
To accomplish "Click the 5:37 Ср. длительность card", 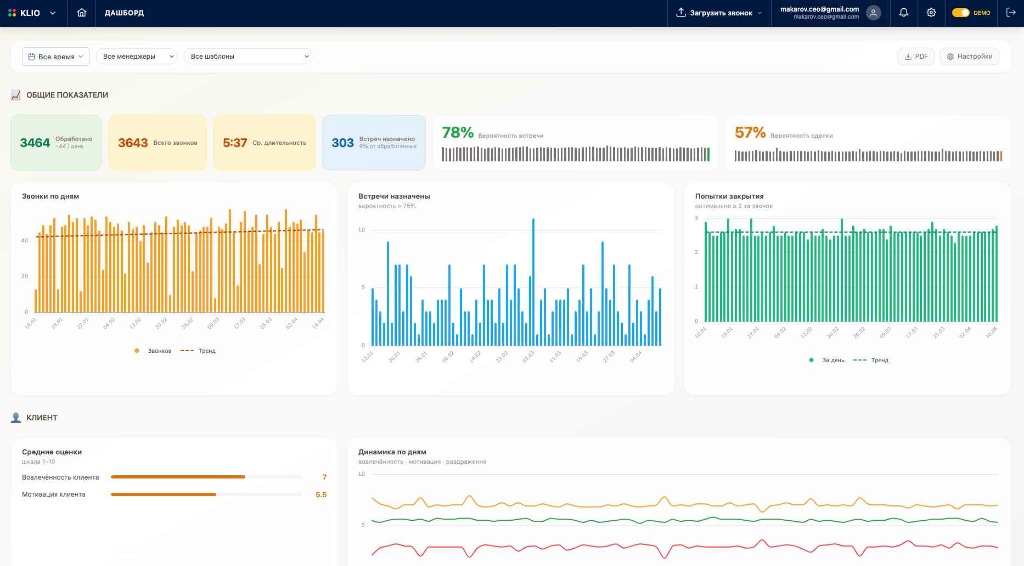I will [x=264, y=143].
